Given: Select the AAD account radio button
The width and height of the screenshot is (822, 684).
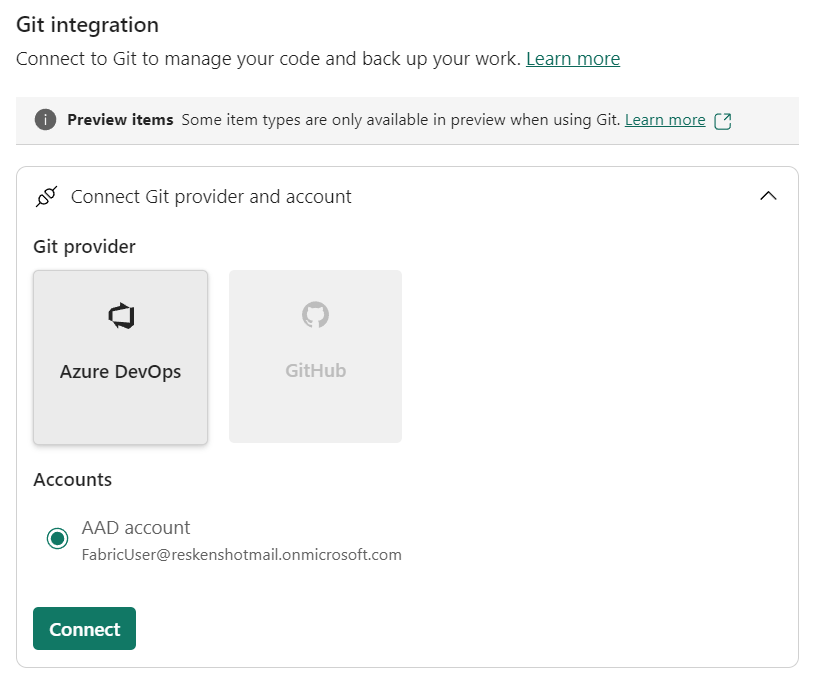Looking at the screenshot, I should pos(57,539).
